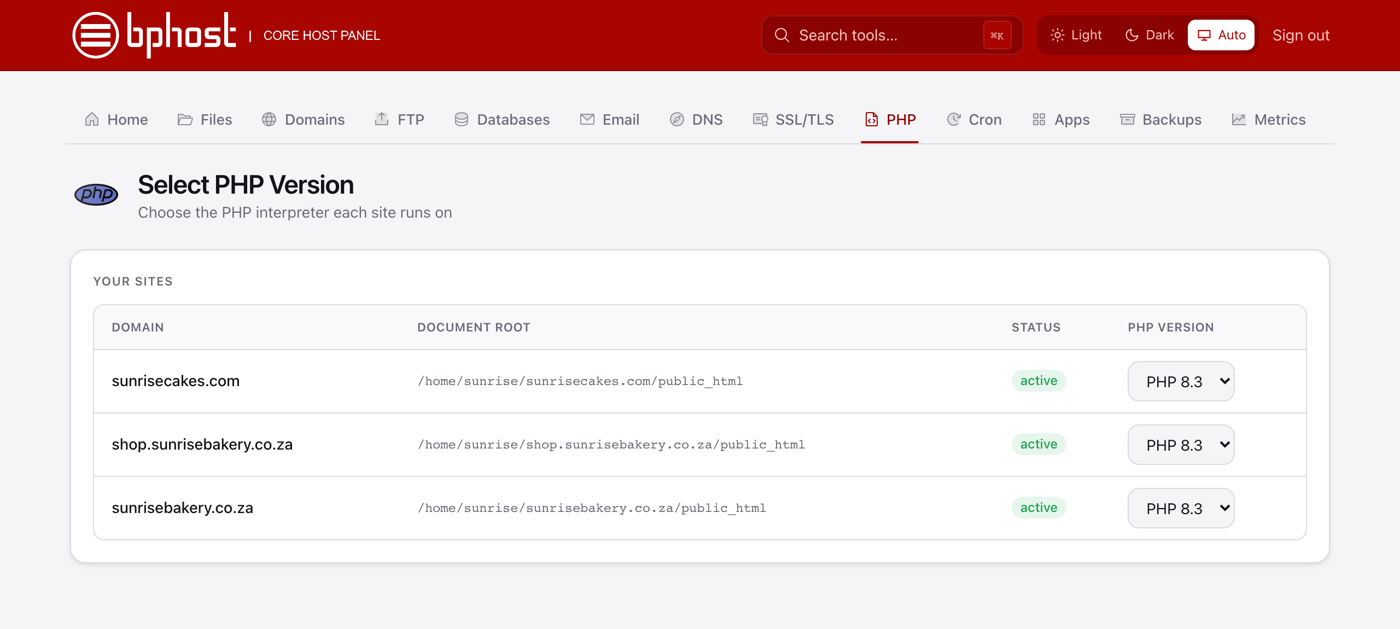
Task: Open the FTP tab
Action: 399,119
